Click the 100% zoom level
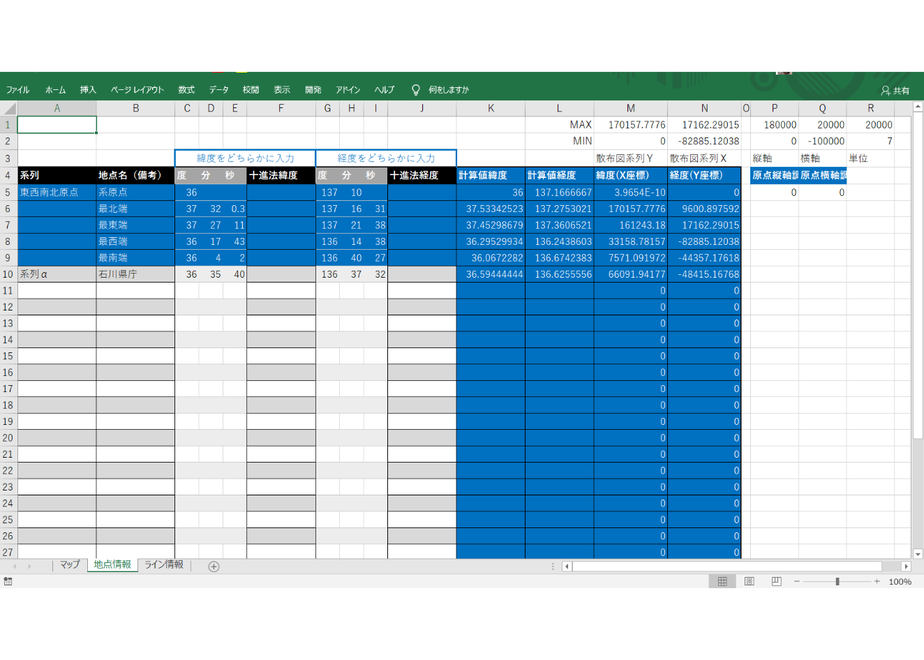The width and height of the screenshot is (924, 660). [900, 582]
